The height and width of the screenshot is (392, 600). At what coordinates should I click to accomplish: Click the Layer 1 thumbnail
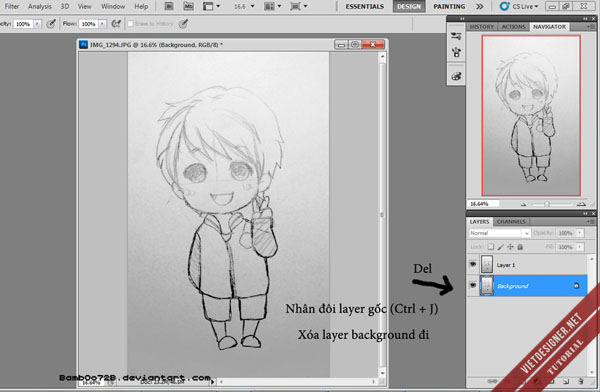tap(487, 264)
